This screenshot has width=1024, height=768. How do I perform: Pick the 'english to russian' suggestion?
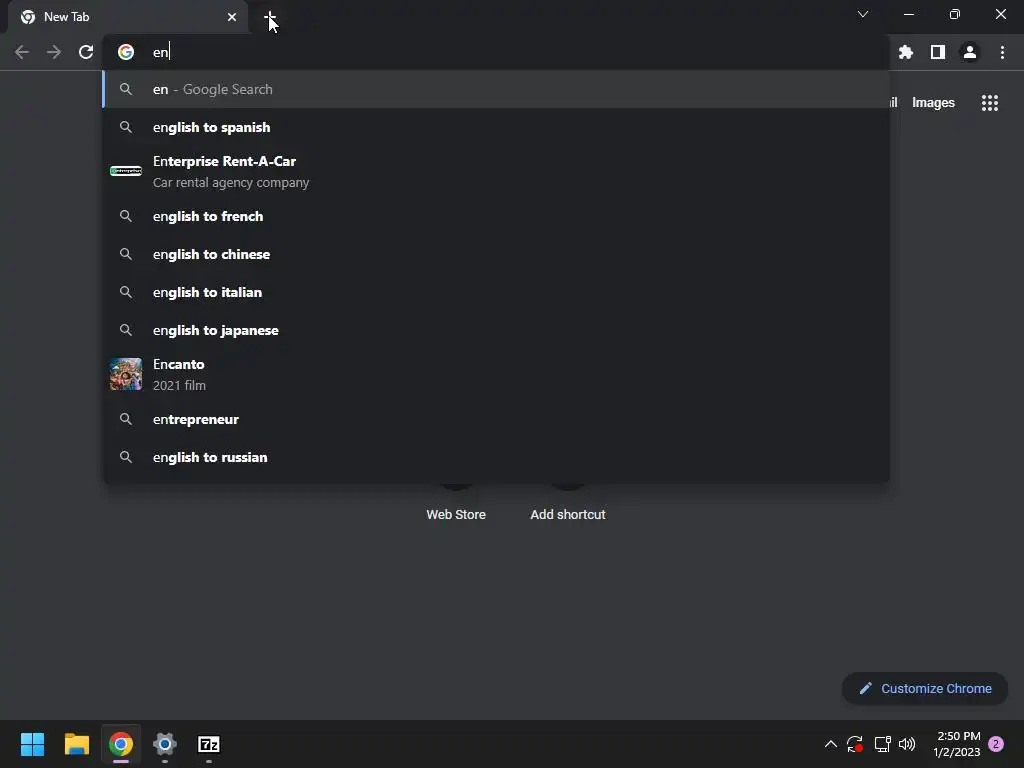click(x=496, y=457)
